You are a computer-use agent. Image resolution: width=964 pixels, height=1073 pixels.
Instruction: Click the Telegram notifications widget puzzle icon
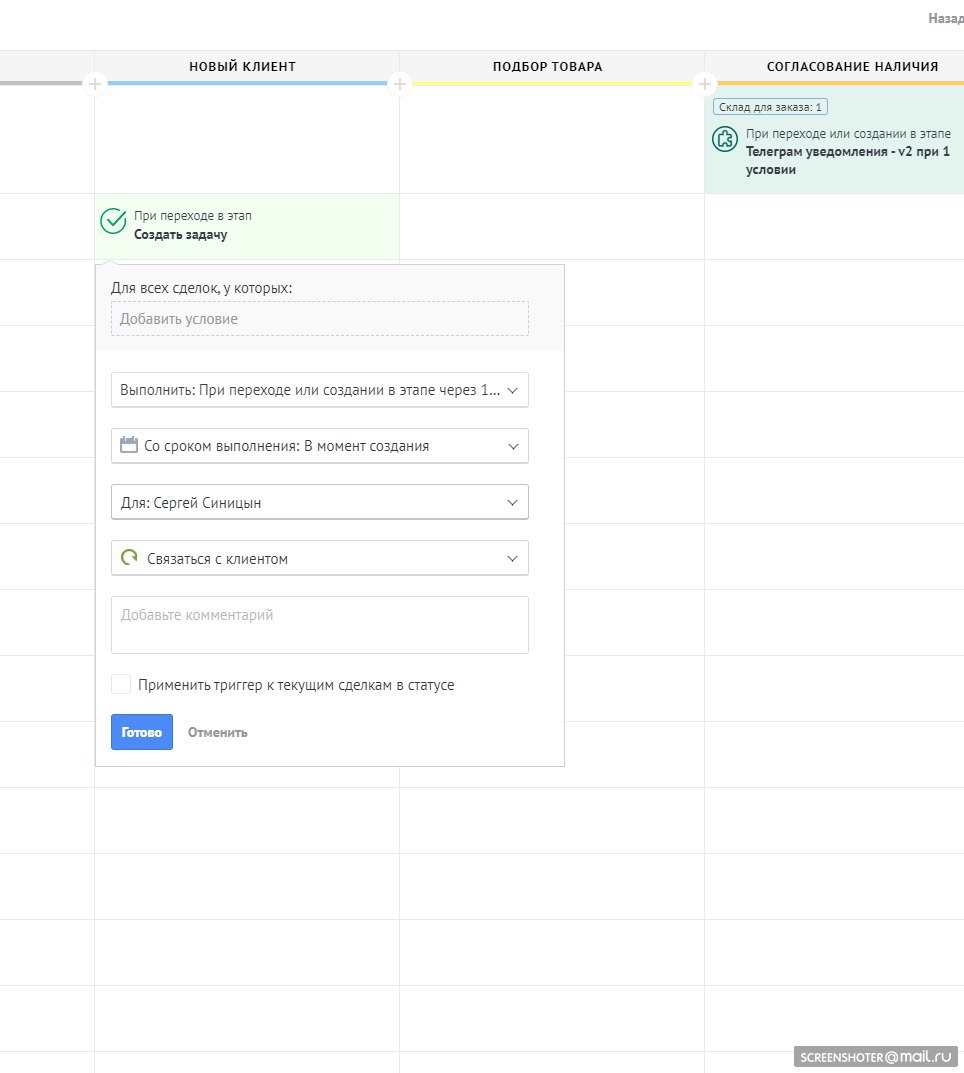pos(725,139)
